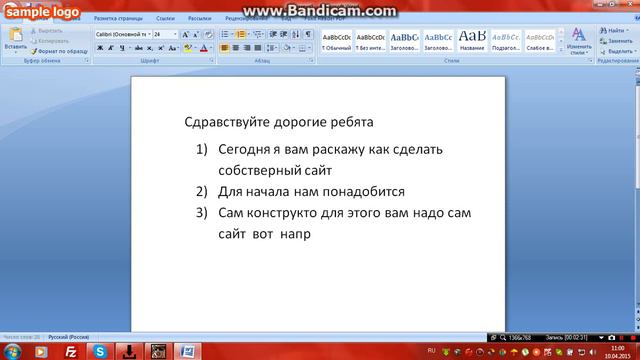Apply the Без интервала style
The width and height of the screenshot is (640, 360).
(x=370, y=41)
